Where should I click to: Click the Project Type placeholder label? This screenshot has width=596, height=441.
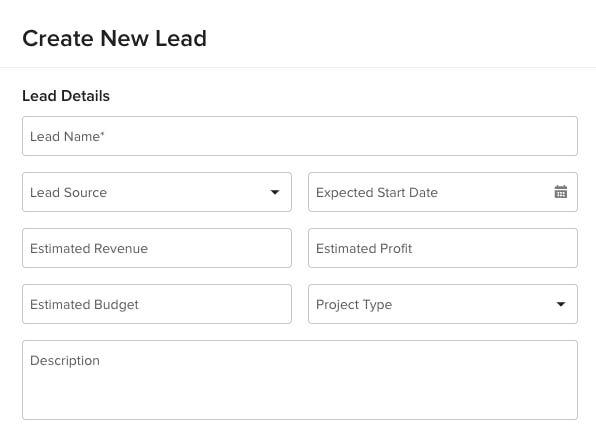coord(354,305)
